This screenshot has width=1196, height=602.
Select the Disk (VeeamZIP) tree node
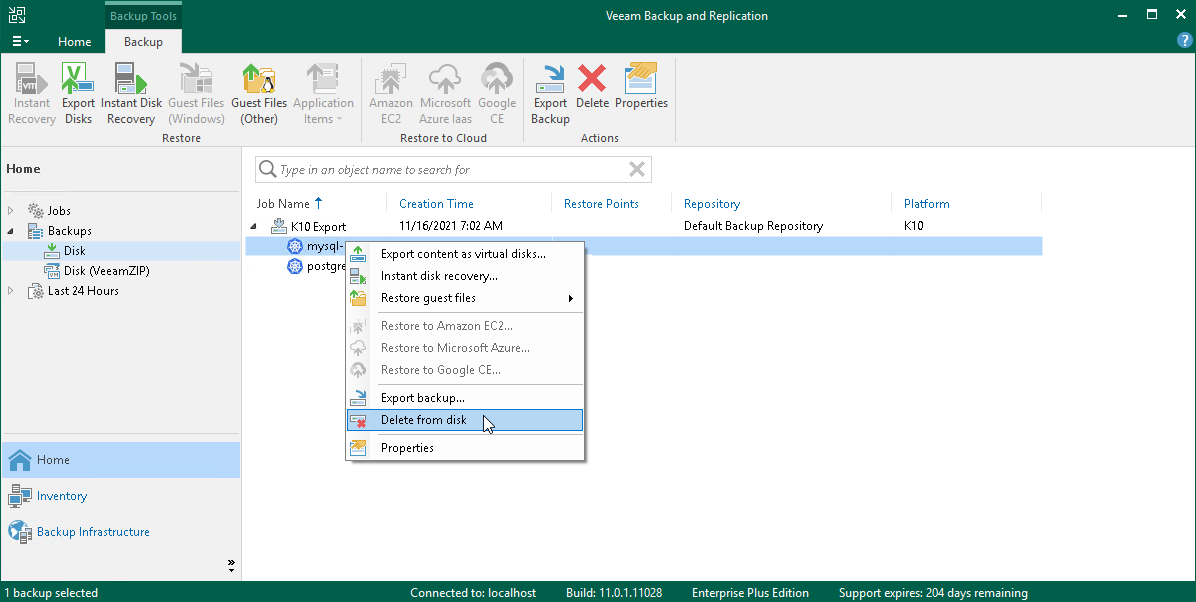click(107, 271)
